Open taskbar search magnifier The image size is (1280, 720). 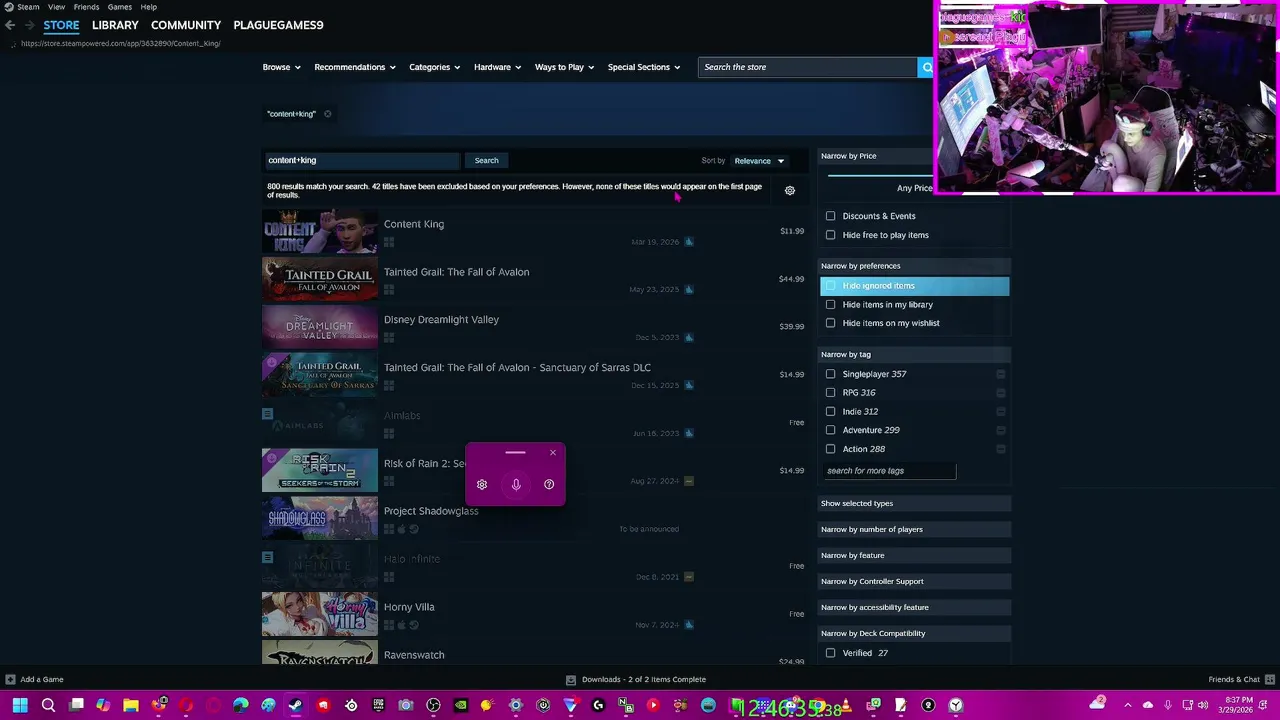[48, 705]
